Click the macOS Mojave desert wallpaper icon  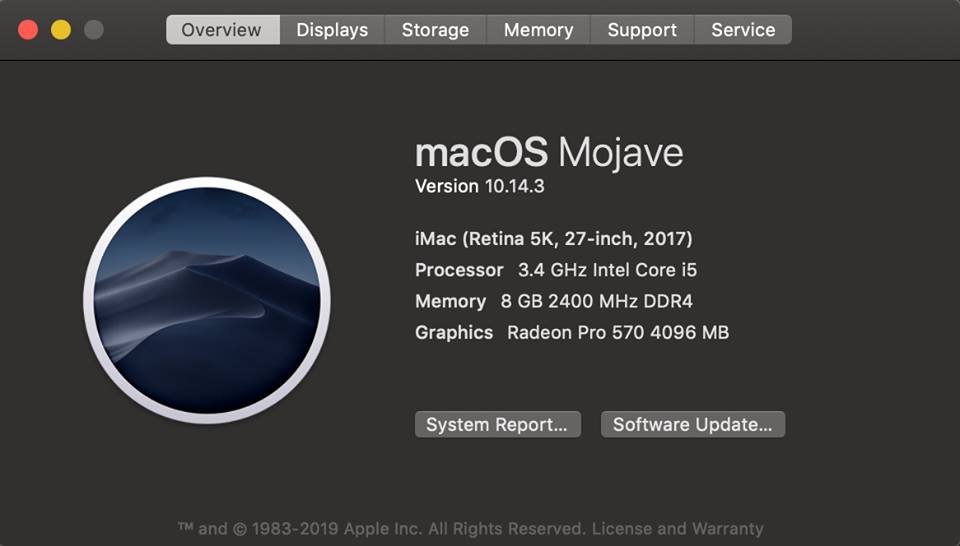click(207, 300)
